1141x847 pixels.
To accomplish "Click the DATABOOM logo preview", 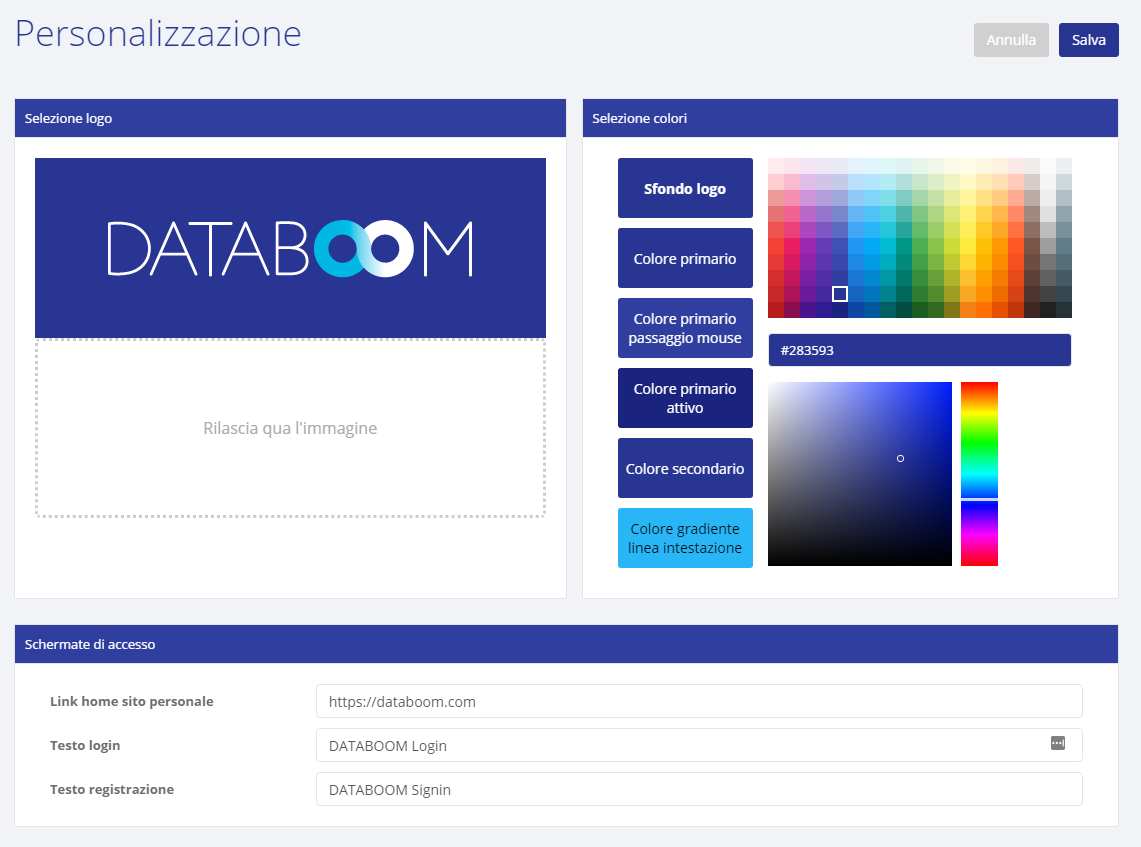I will tap(290, 248).
